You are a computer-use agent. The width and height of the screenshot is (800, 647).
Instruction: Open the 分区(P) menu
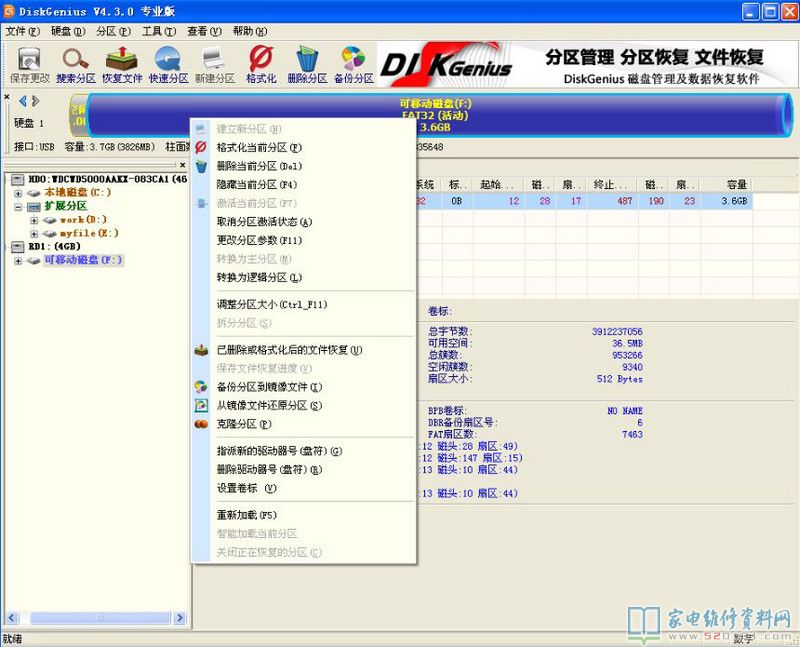113,31
